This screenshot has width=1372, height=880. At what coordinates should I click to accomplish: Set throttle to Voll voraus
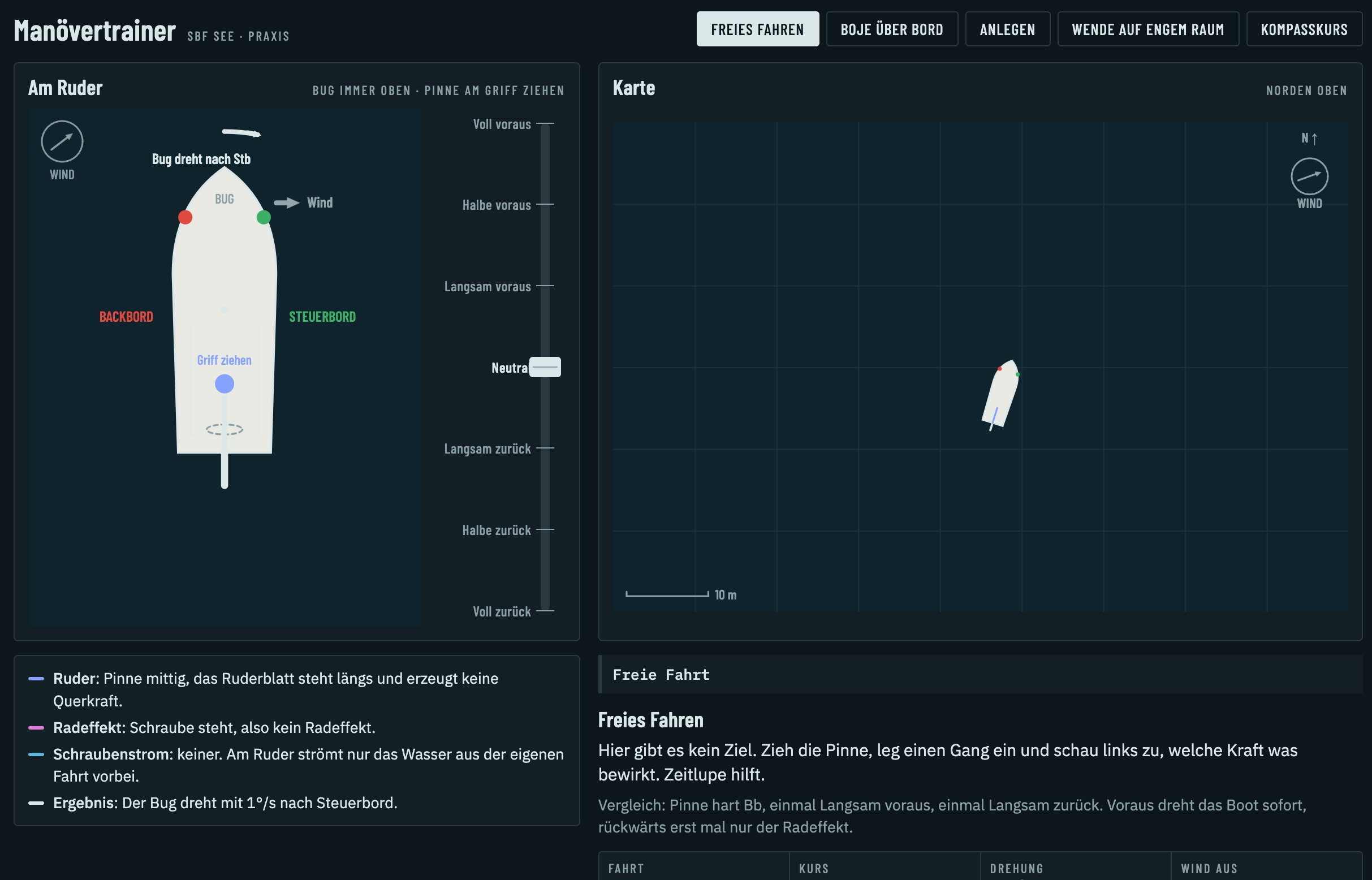(x=502, y=124)
